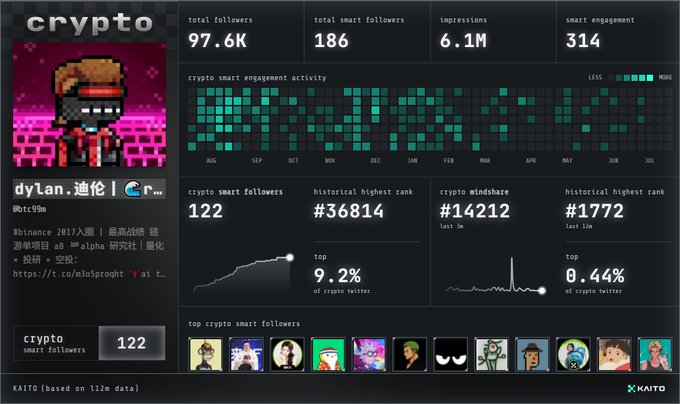Click the JUL label on the heatmap
The image size is (680, 404).
click(650, 161)
